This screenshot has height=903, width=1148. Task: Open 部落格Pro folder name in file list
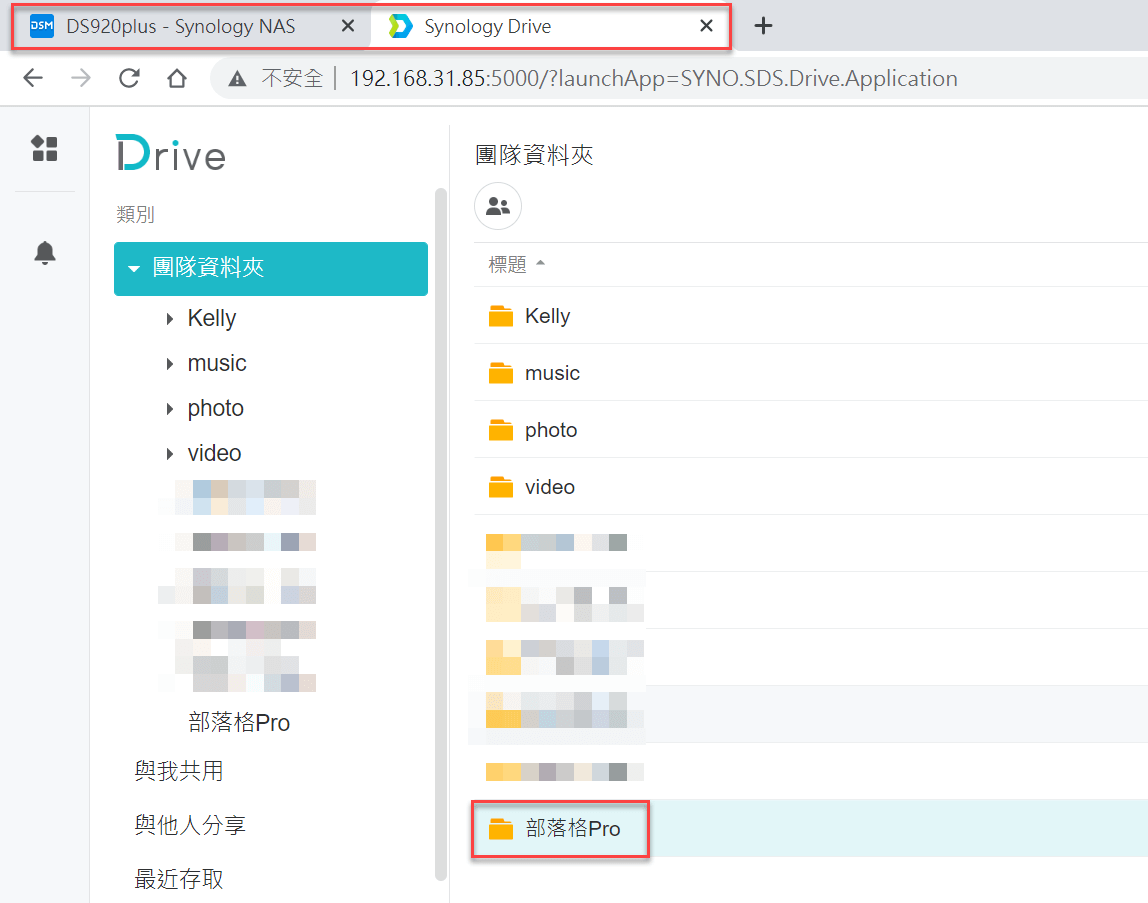[573, 828]
